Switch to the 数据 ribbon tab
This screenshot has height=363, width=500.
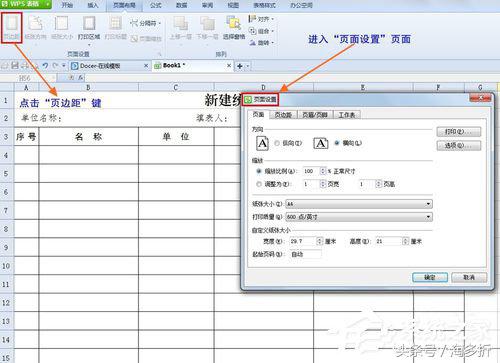point(182,5)
